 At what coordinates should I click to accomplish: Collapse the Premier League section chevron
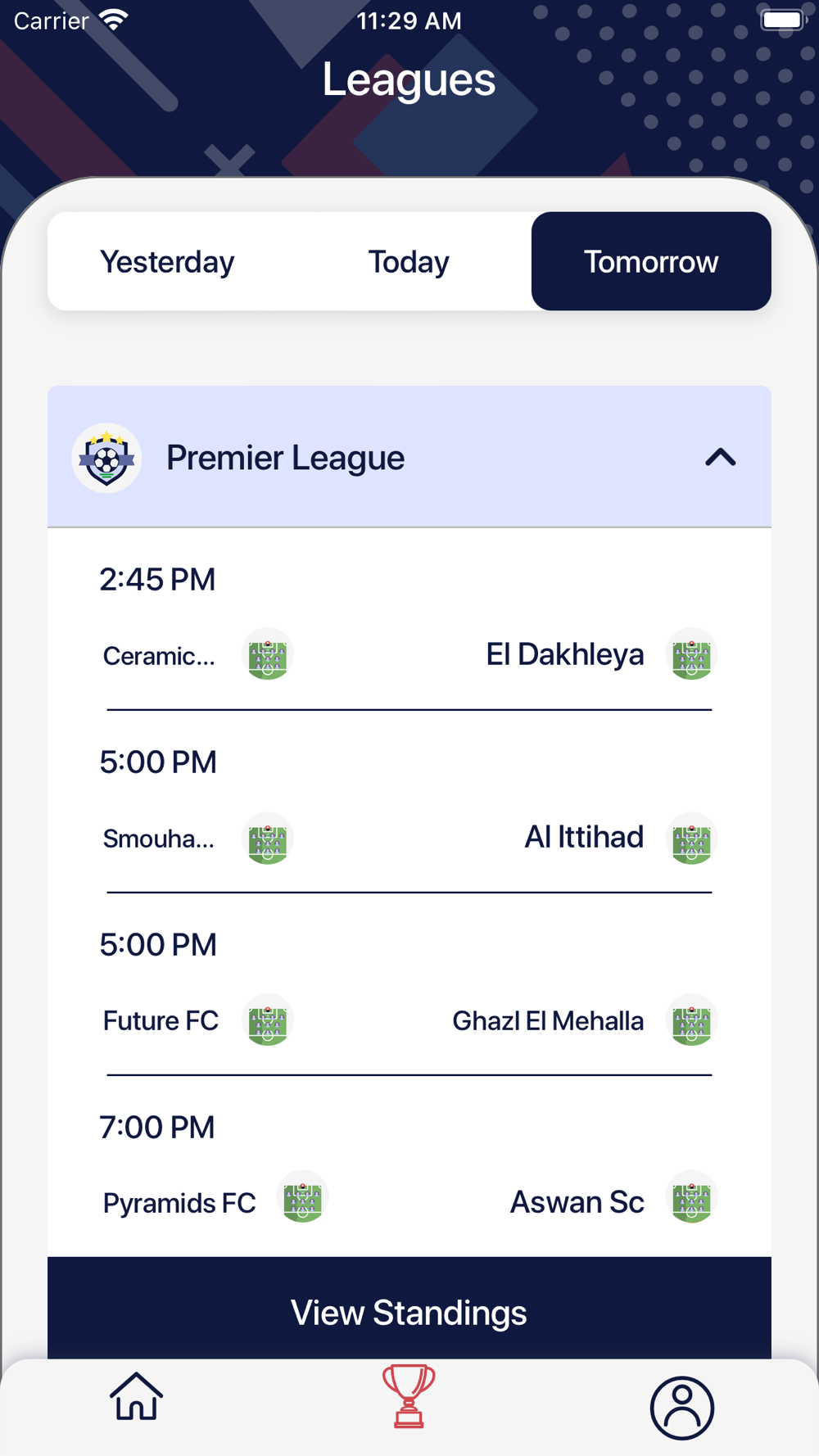(x=721, y=457)
